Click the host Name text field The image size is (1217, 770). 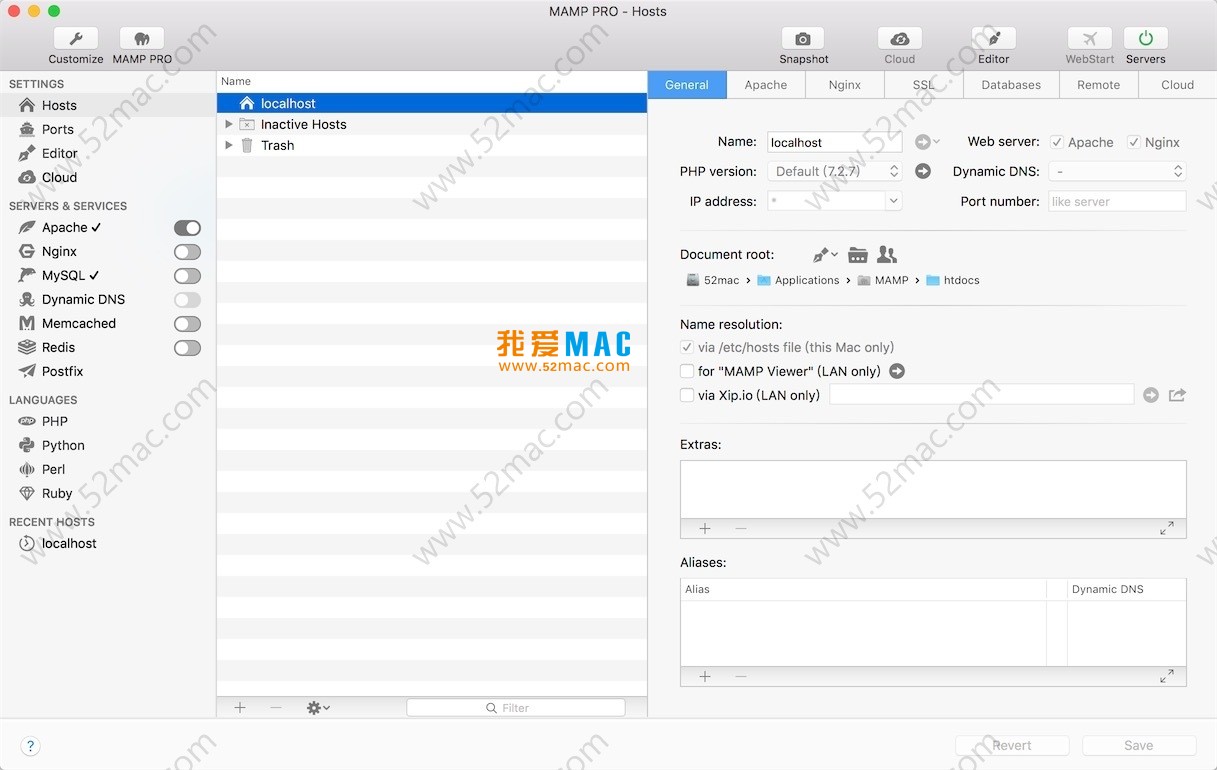tap(835, 142)
